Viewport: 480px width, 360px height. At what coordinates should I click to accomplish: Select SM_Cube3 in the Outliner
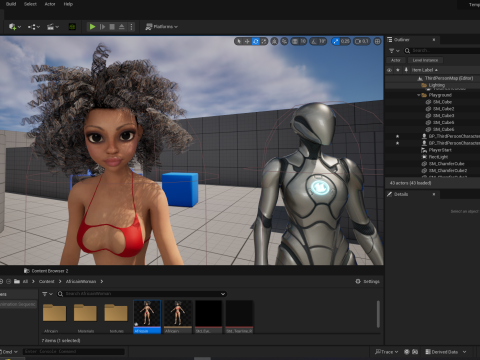click(443, 116)
